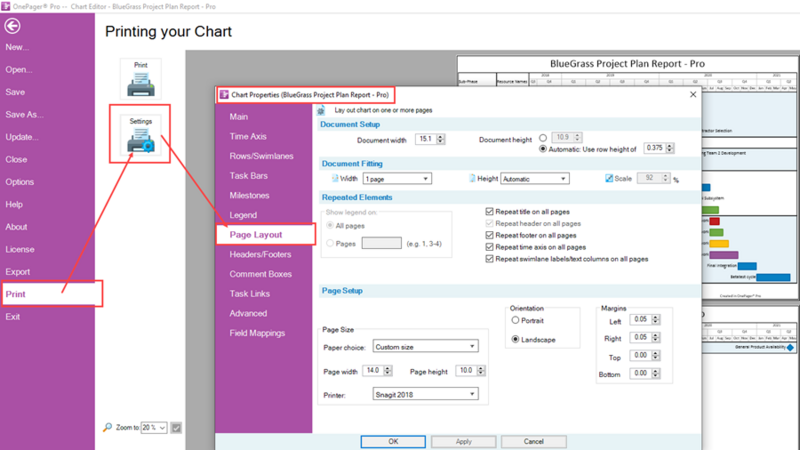Open the Advanced tab
The width and height of the screenshot is (800, 450).
tap(248, 313)
